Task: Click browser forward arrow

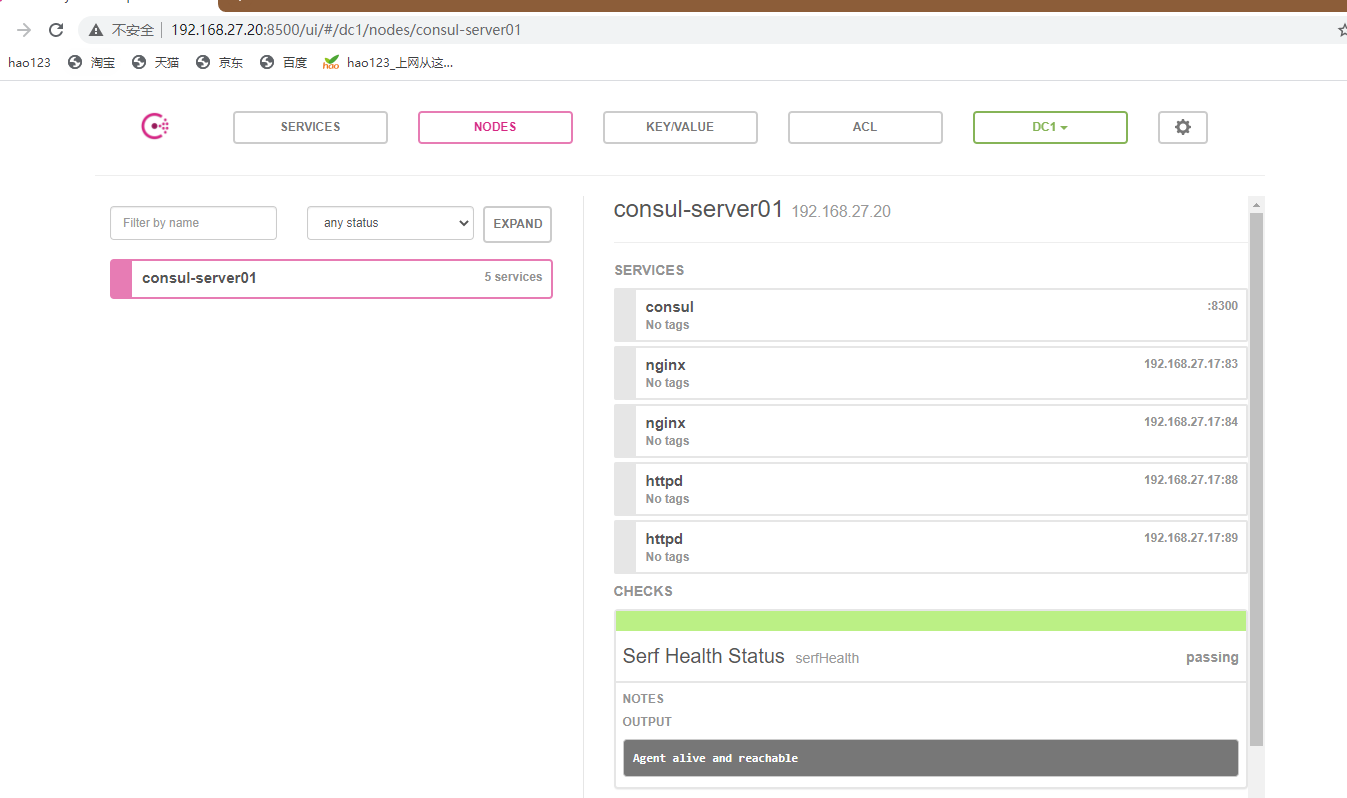Action: coord(24,30)
